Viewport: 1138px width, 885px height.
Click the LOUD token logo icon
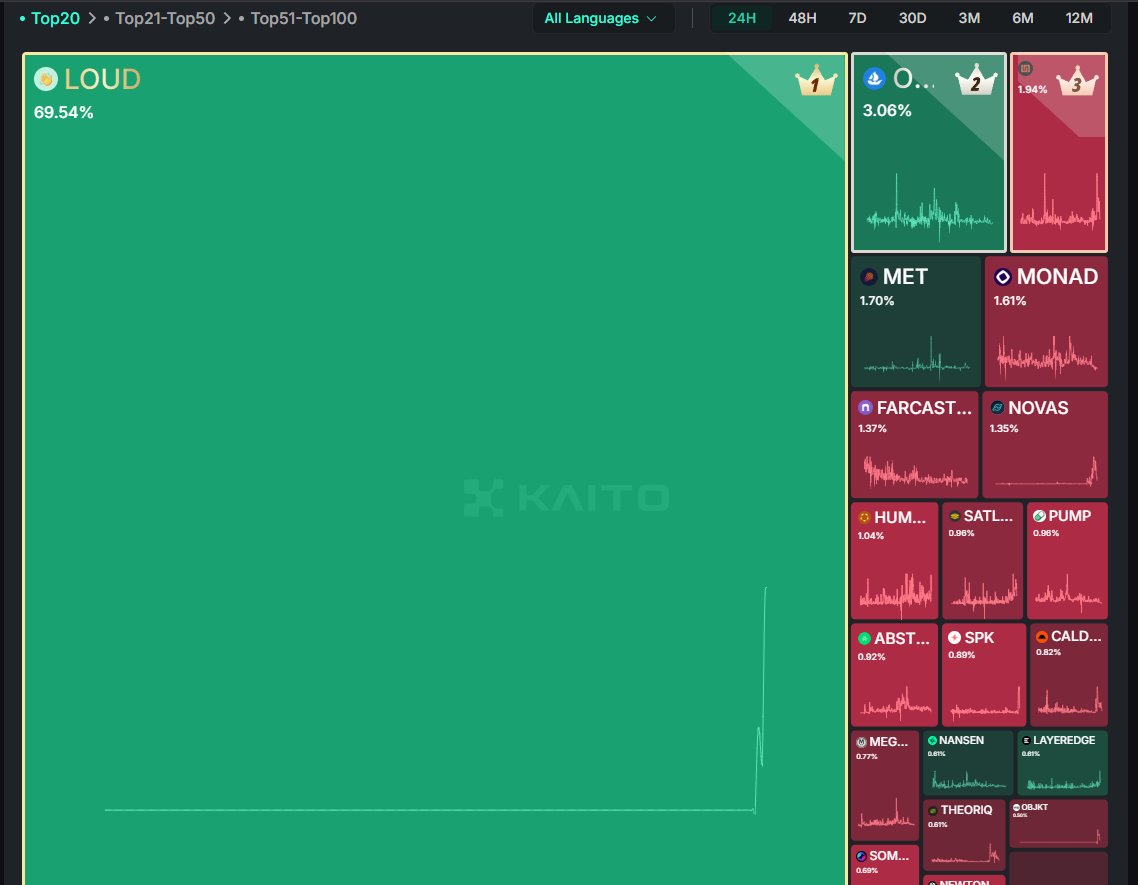click(46, 78)
